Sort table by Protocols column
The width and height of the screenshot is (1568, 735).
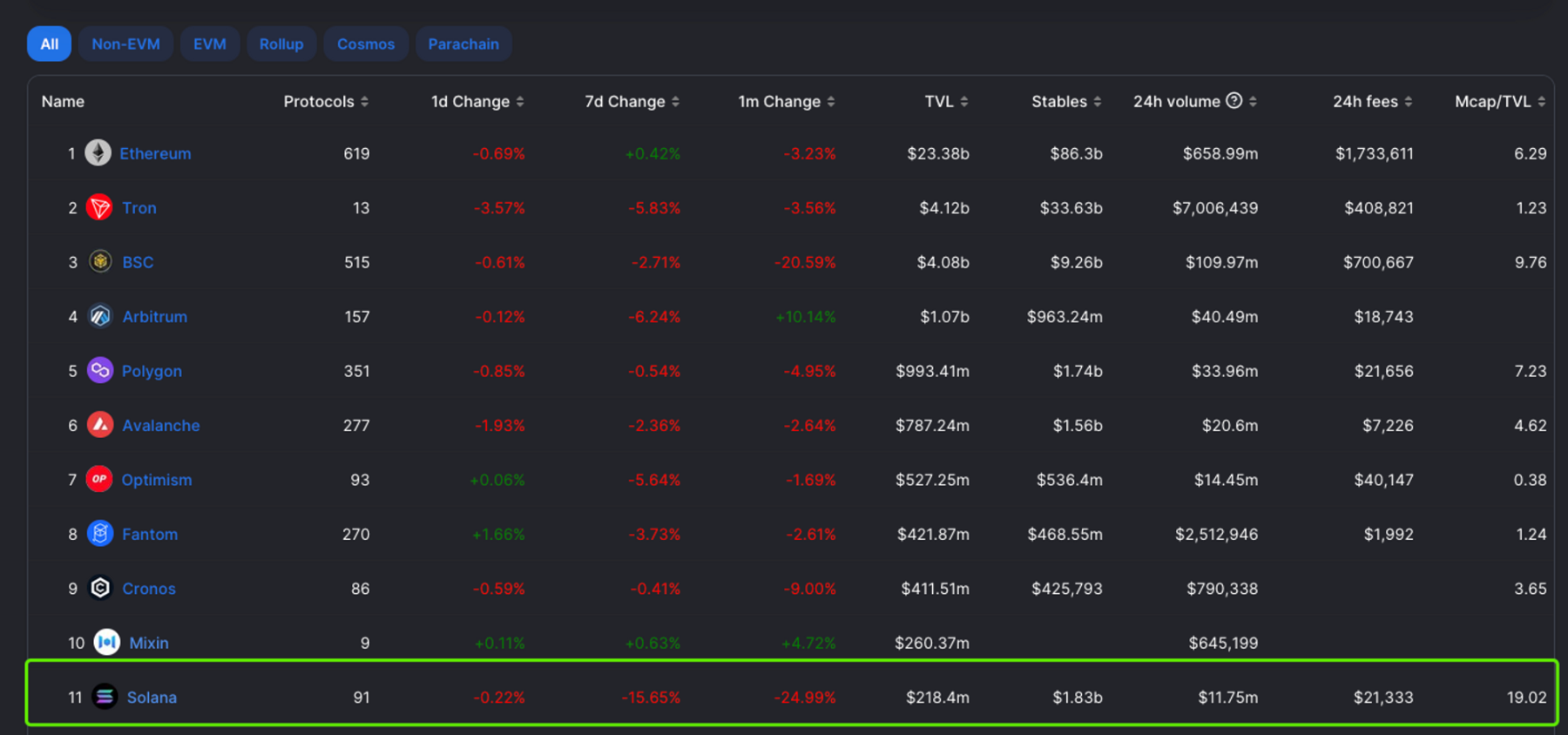point(326,102)
